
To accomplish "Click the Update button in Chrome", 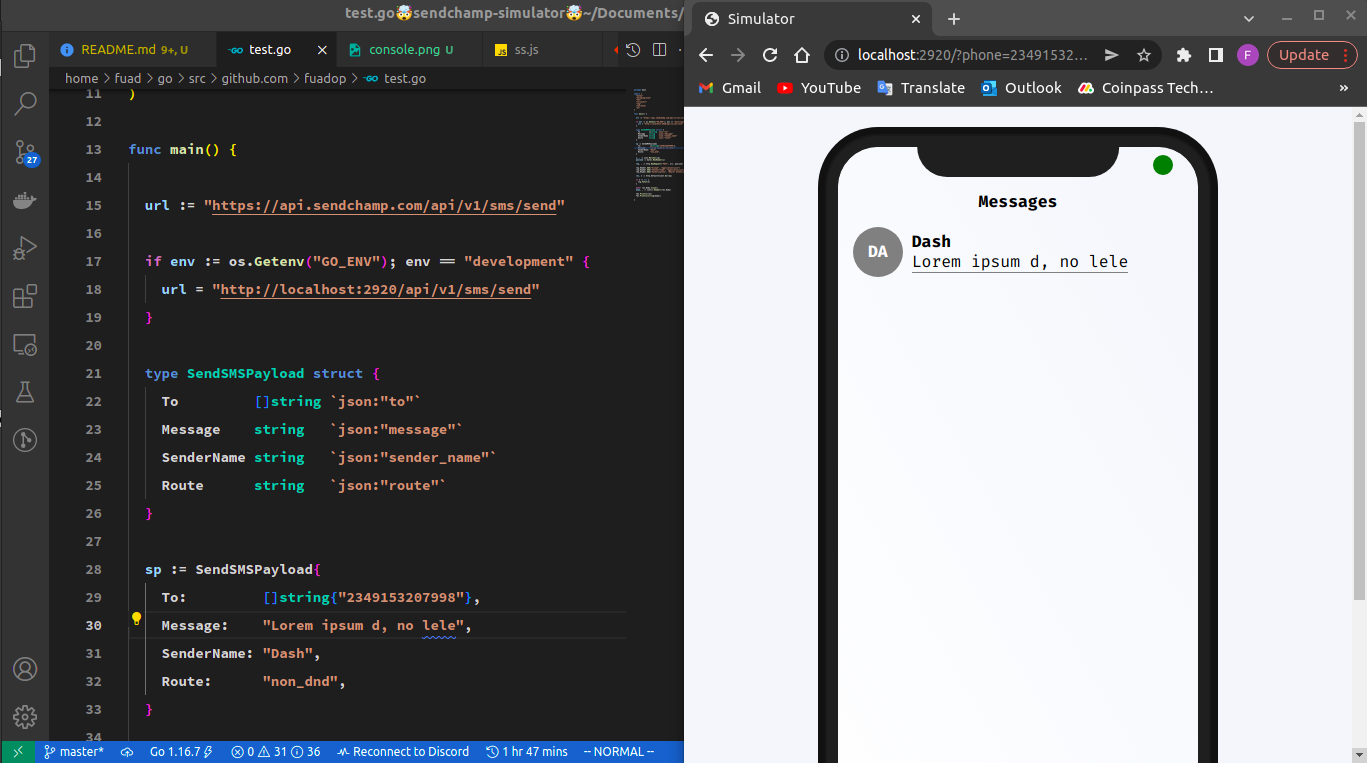I will coord(1312,55).
